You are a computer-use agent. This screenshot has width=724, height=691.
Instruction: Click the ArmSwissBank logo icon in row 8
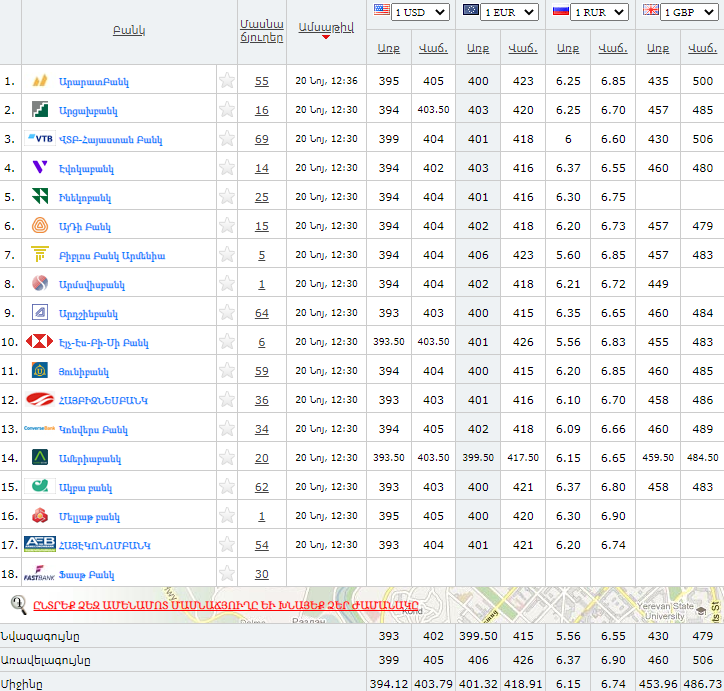(40, 283)
